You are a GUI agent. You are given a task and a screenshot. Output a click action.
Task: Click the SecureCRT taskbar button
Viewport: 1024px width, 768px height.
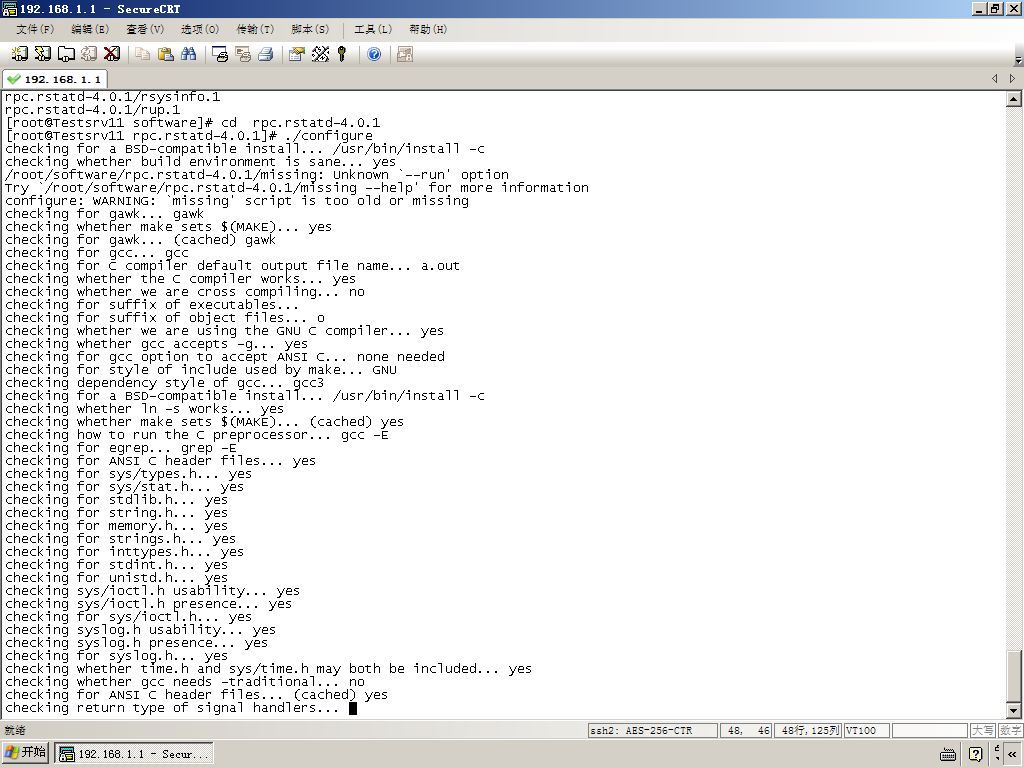[x=134, y=754]
